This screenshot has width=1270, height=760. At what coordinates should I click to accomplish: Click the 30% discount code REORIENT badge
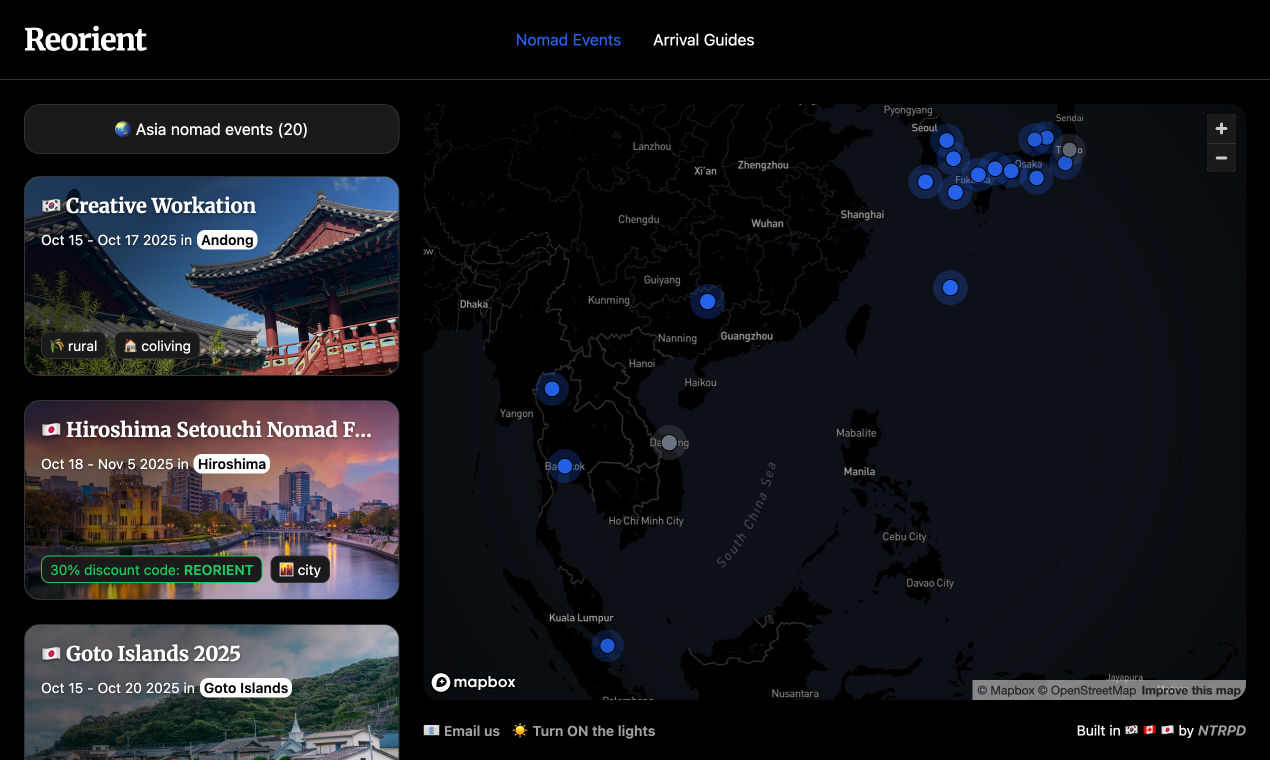point(151,570)
